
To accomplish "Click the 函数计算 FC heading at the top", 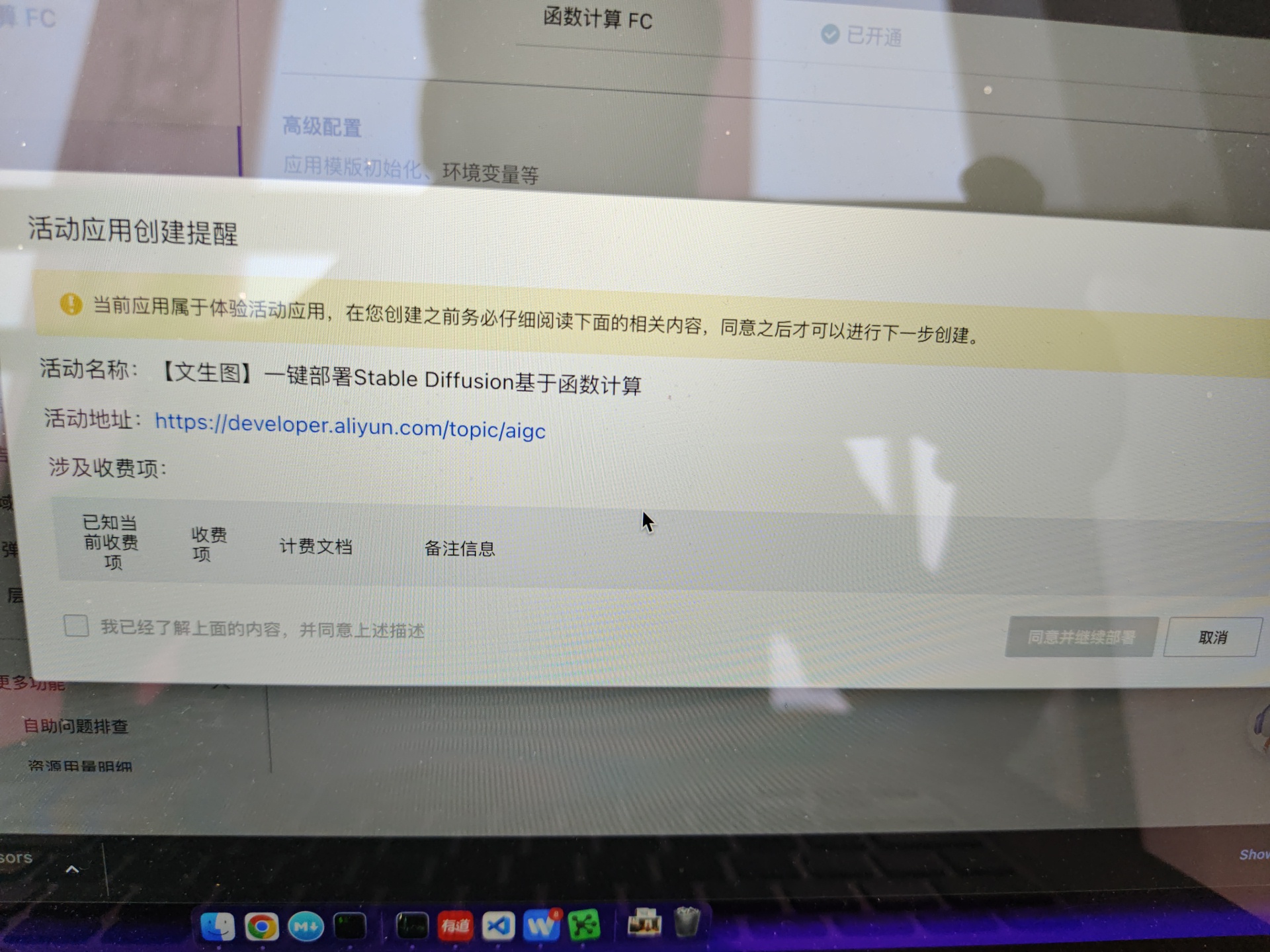I will point(597,19).
